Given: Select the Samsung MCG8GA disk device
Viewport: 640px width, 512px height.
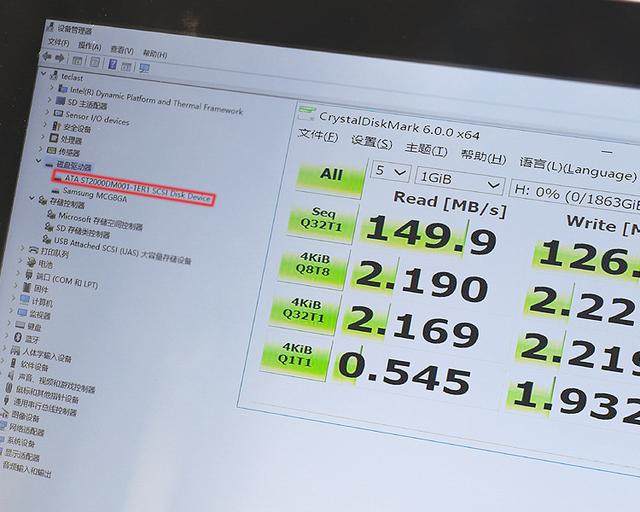Looking at the screenshot, I should [92, 191].
